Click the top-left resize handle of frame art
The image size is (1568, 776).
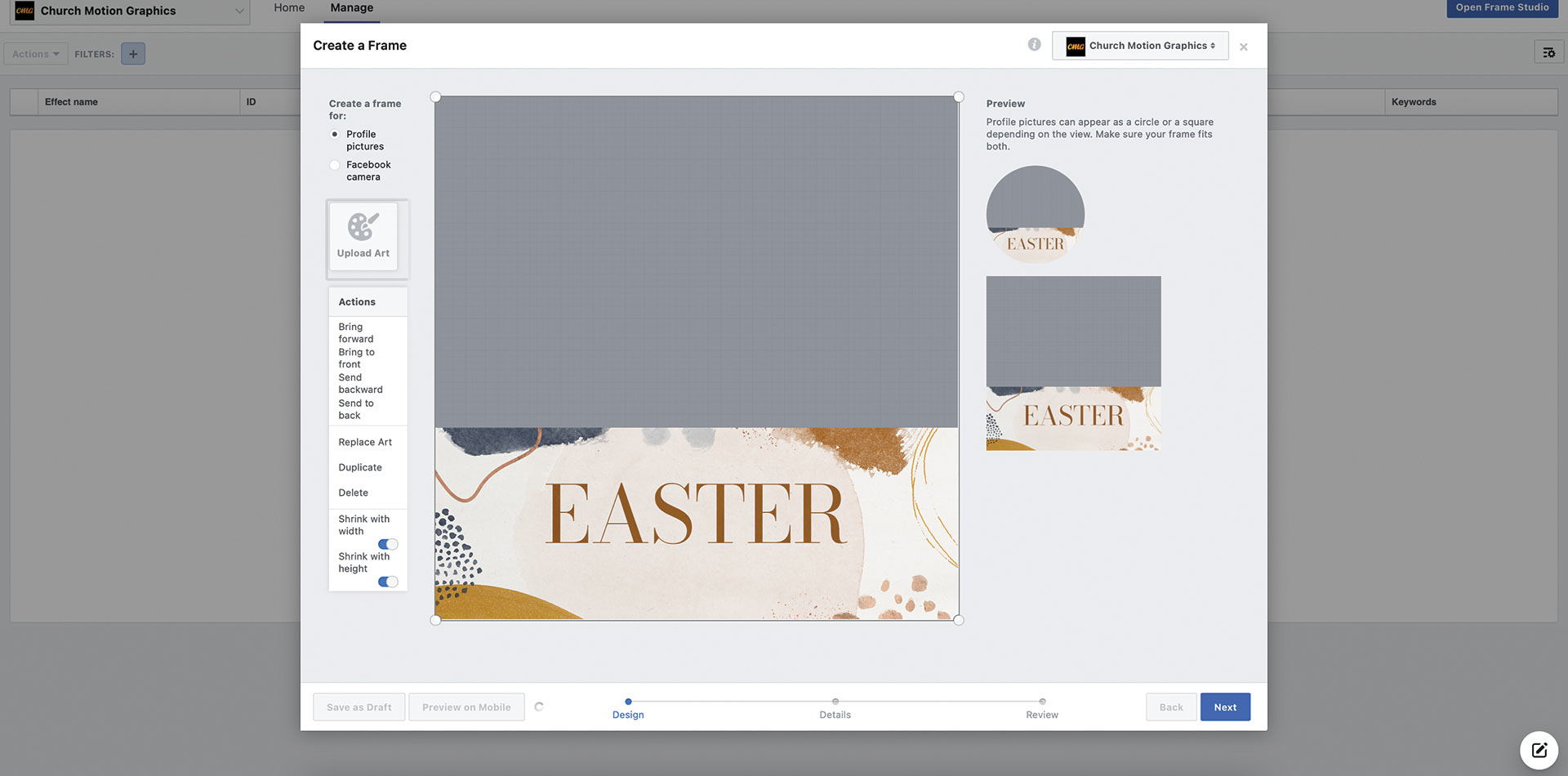tap(435, 97)
